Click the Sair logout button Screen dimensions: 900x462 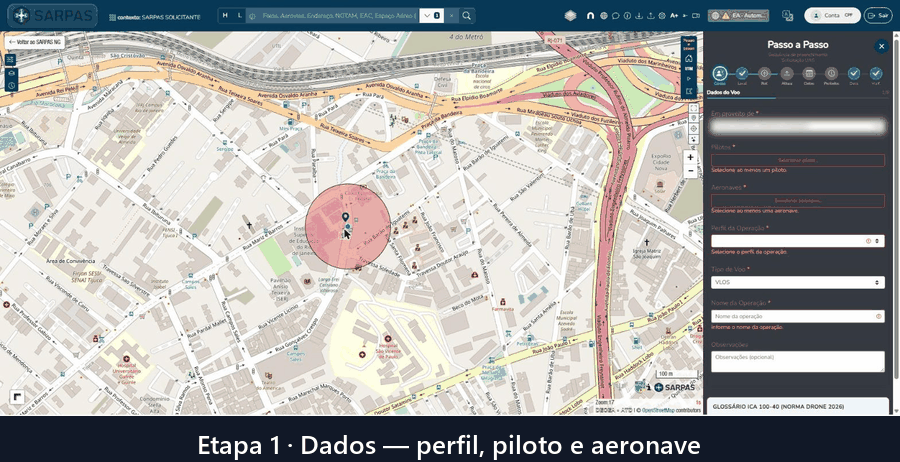pos(878,15)
